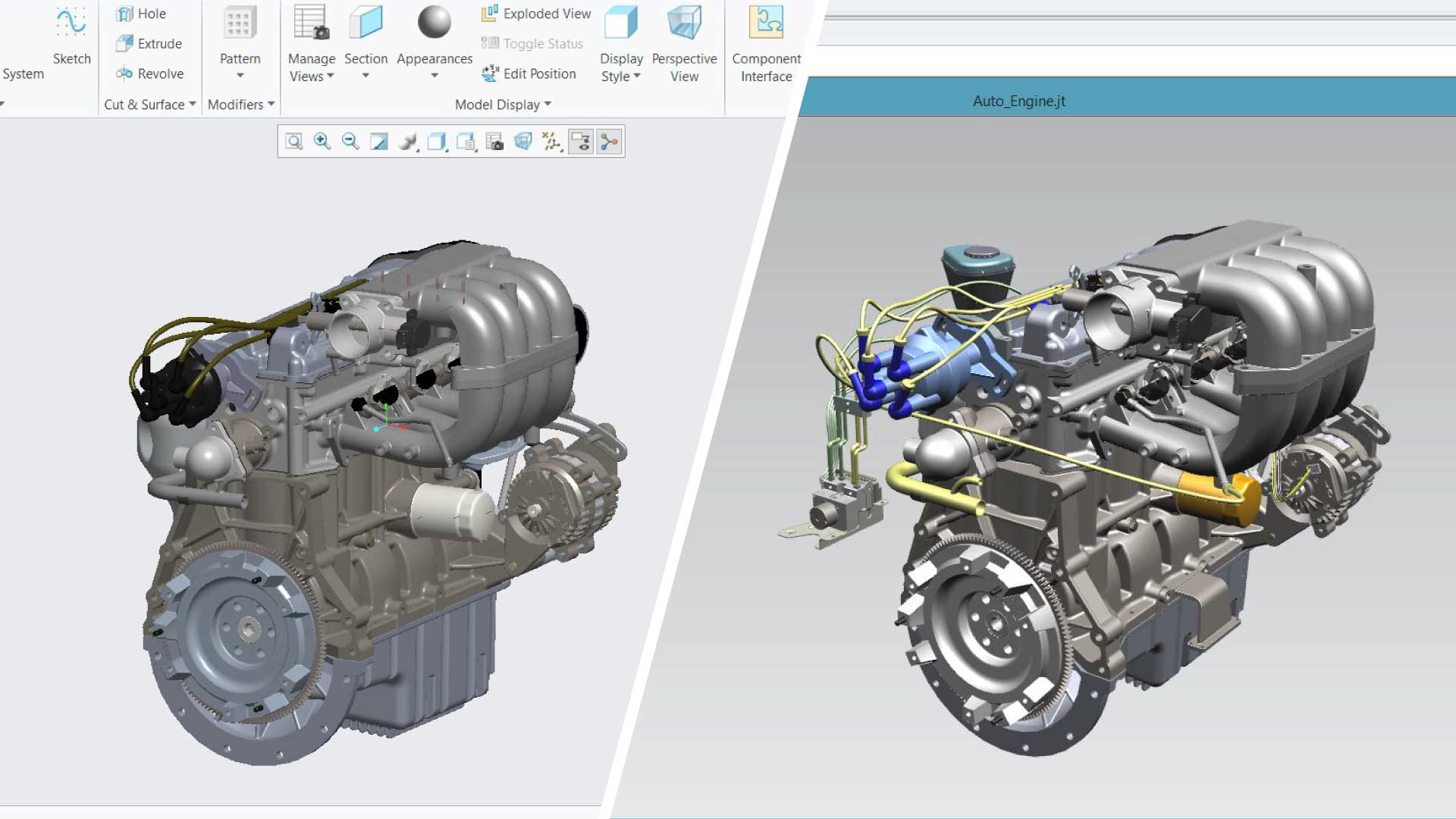Viewport: 1456px width, 819px height.
Task: Open the Appearances color sphere
Action: [434, 23]
